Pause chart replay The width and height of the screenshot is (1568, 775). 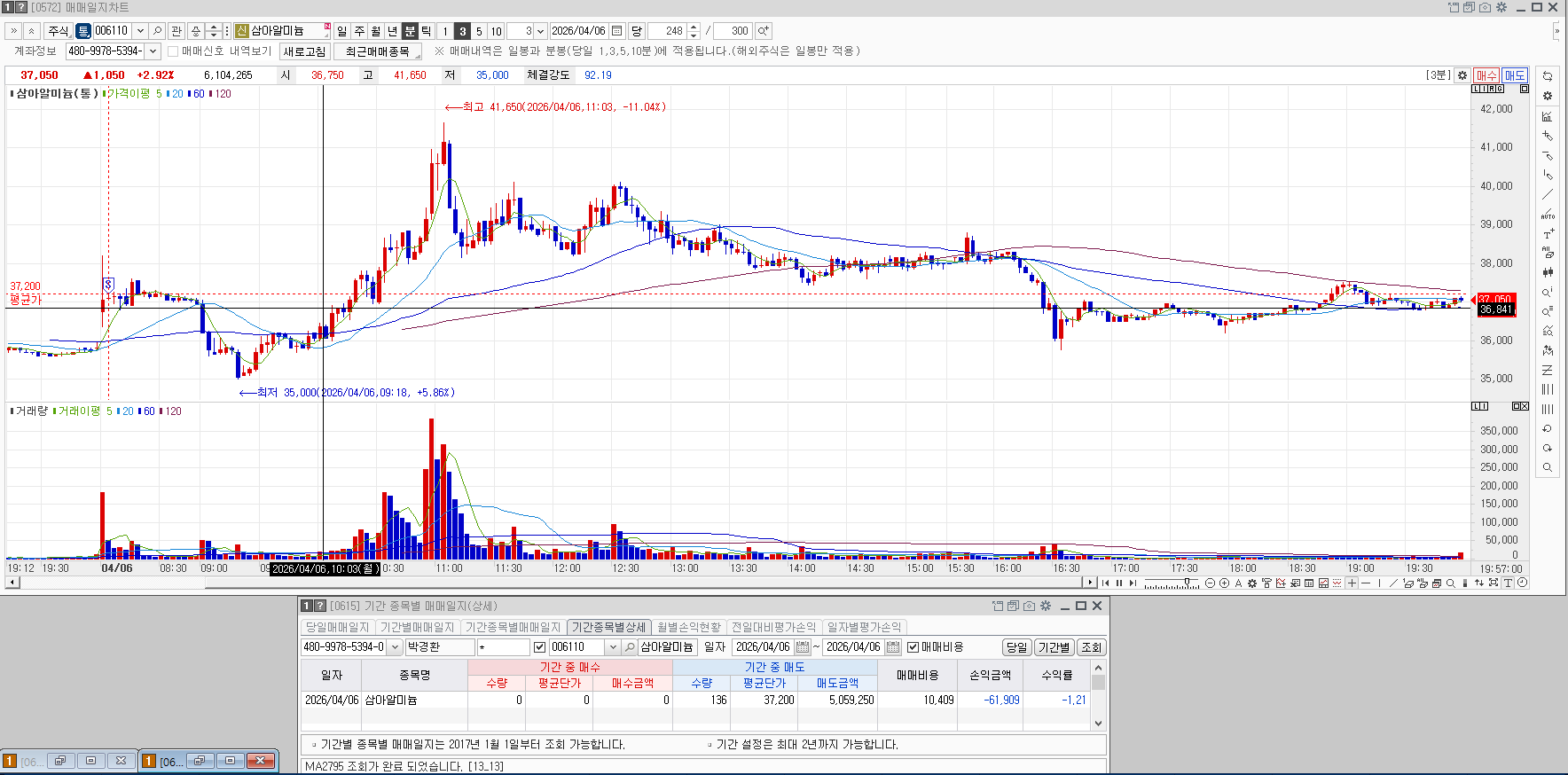tap(1119, 583)
